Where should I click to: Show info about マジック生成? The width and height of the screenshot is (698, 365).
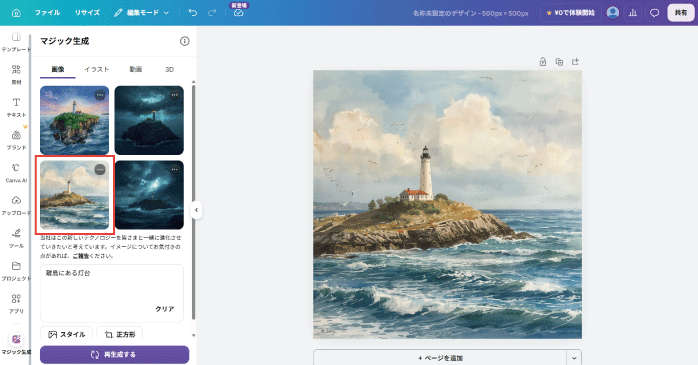pyautogui.click(x=184, y=41)
